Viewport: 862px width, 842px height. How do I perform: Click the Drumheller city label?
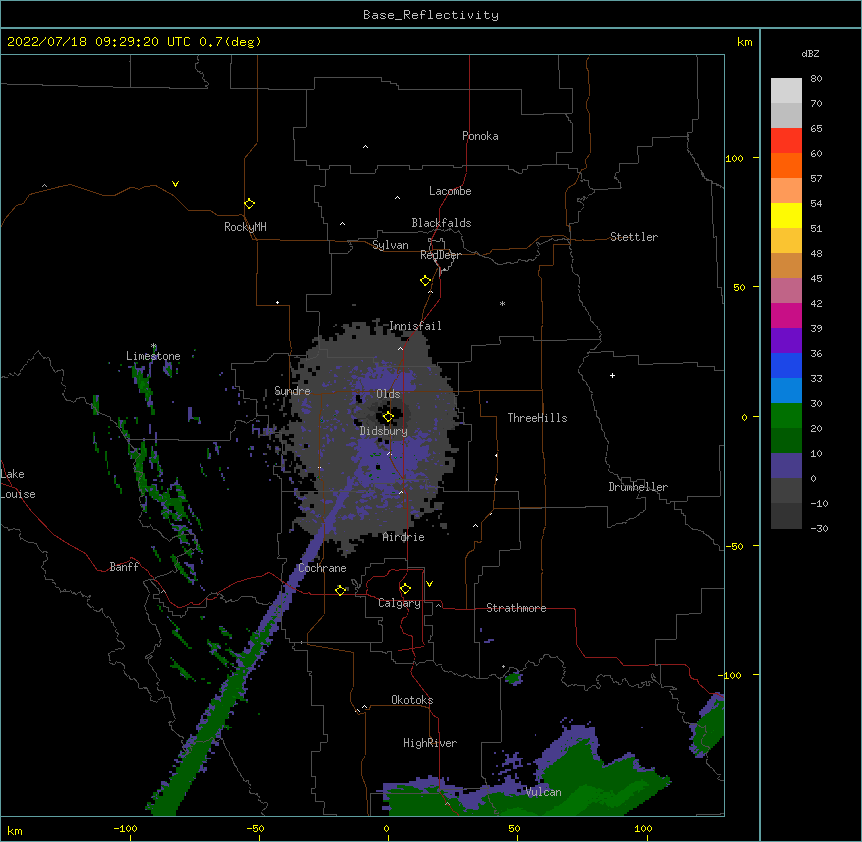(x=638, y=487)
